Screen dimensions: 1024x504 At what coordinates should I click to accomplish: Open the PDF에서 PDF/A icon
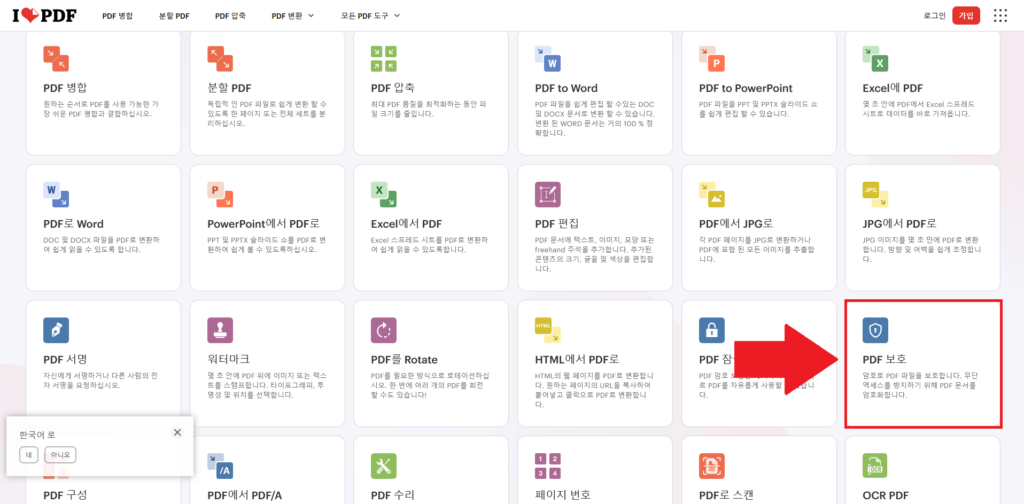click(220, 466)
